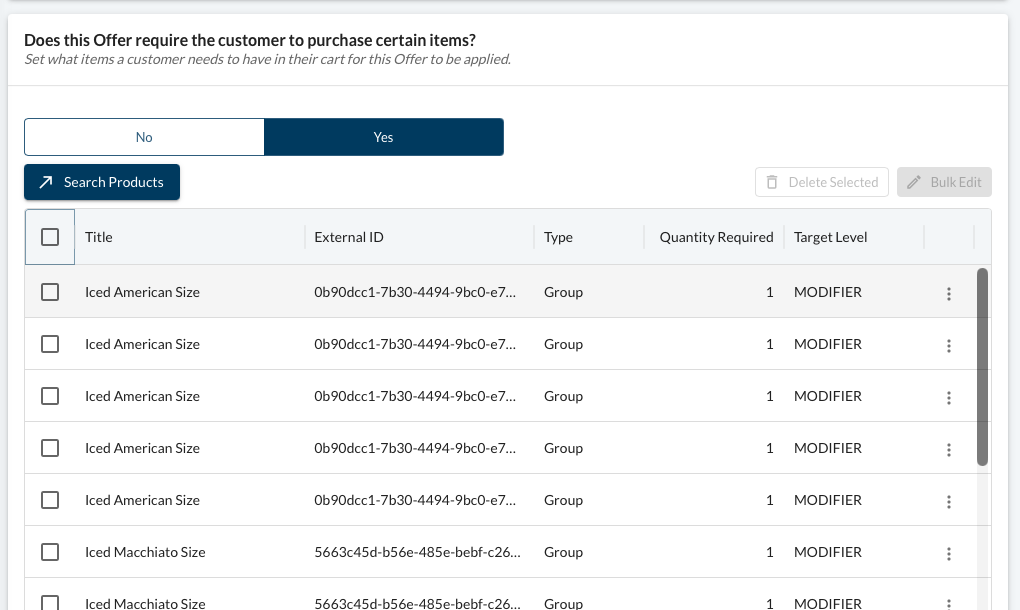Open kebab menu of second Iced American Size row
Viewport: 1020px width, 610px height.
[948, 346]
